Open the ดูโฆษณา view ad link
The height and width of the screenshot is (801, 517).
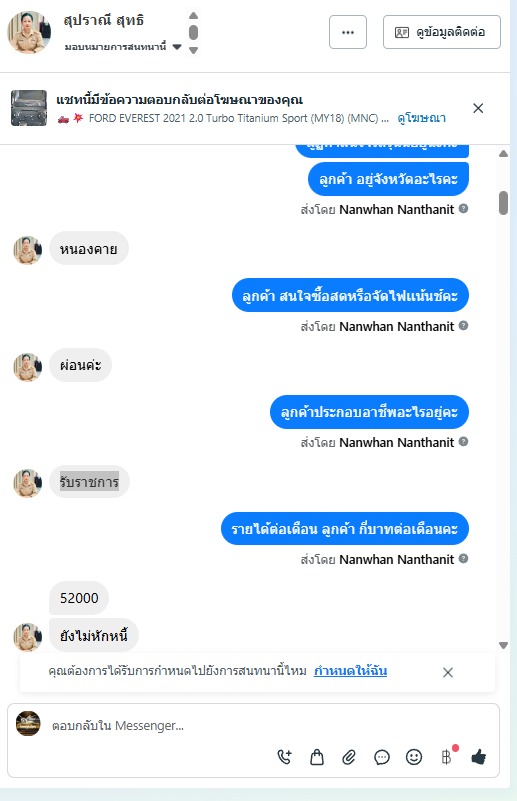(421, 118)
